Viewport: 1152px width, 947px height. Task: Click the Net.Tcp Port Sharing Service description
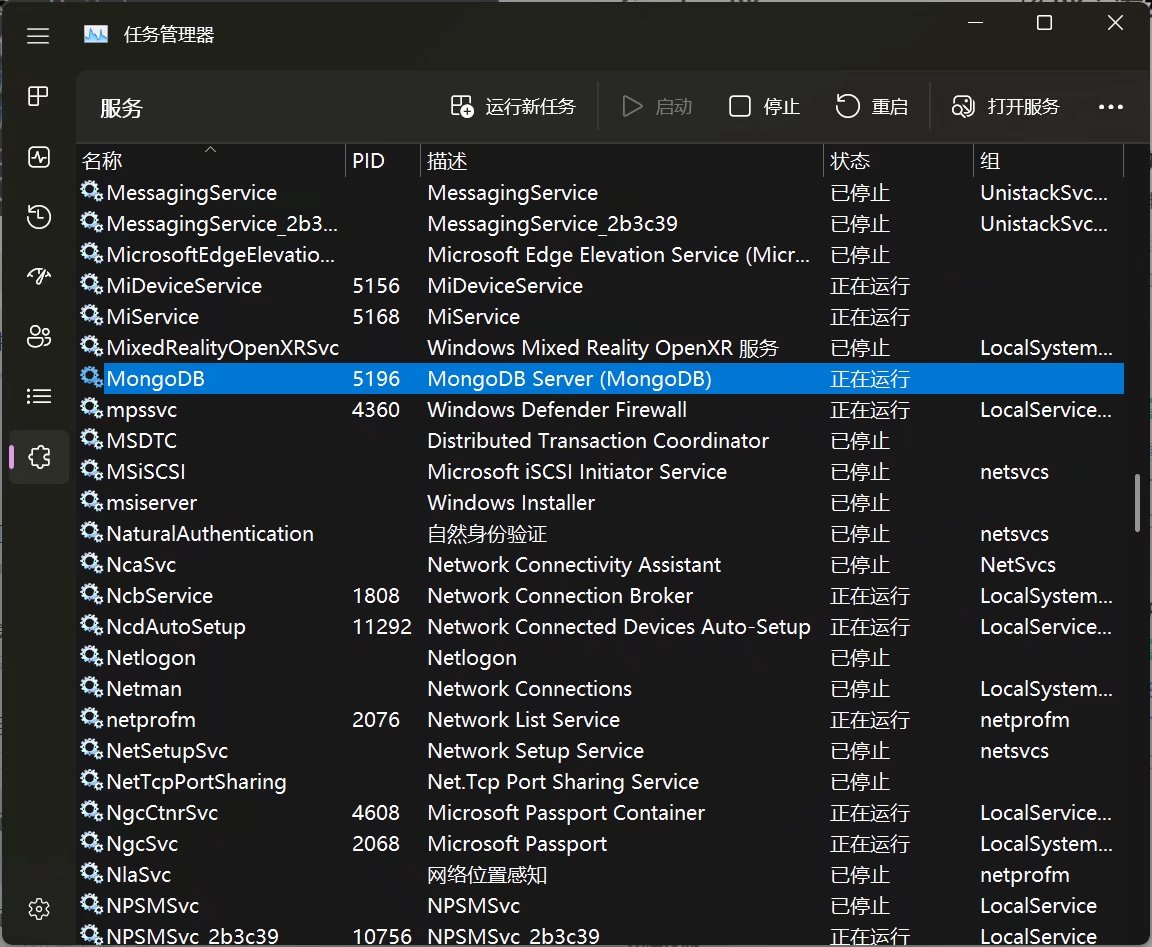(x=563, y=782)
